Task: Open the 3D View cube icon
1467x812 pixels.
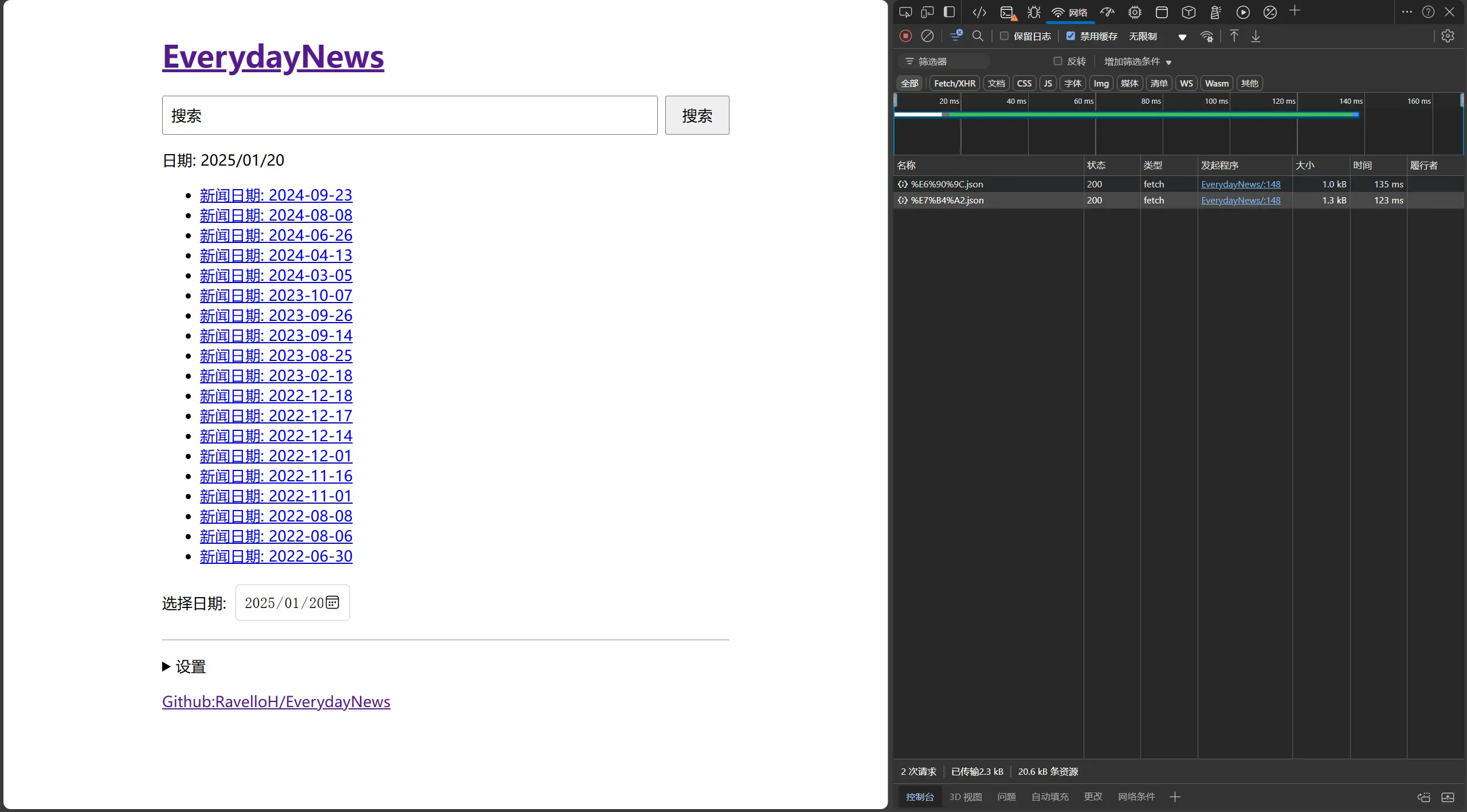Action: point(1188,12)
